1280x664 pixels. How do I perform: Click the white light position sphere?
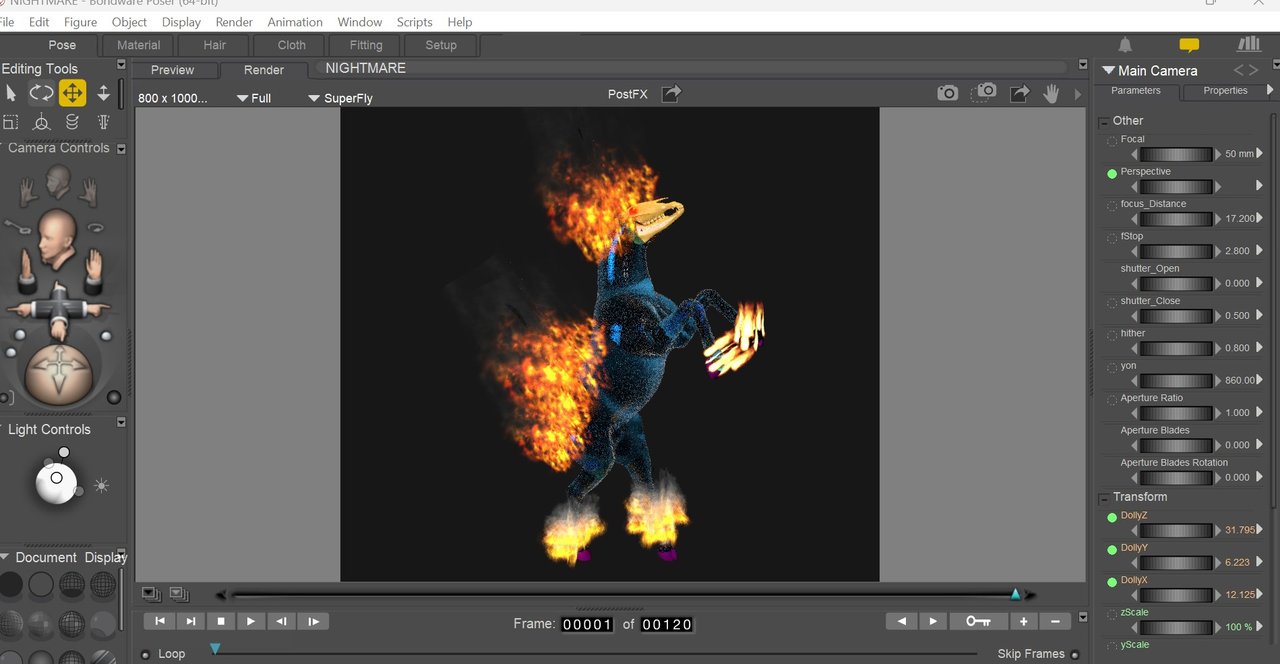pyautogui.click(x=56, y=483)
